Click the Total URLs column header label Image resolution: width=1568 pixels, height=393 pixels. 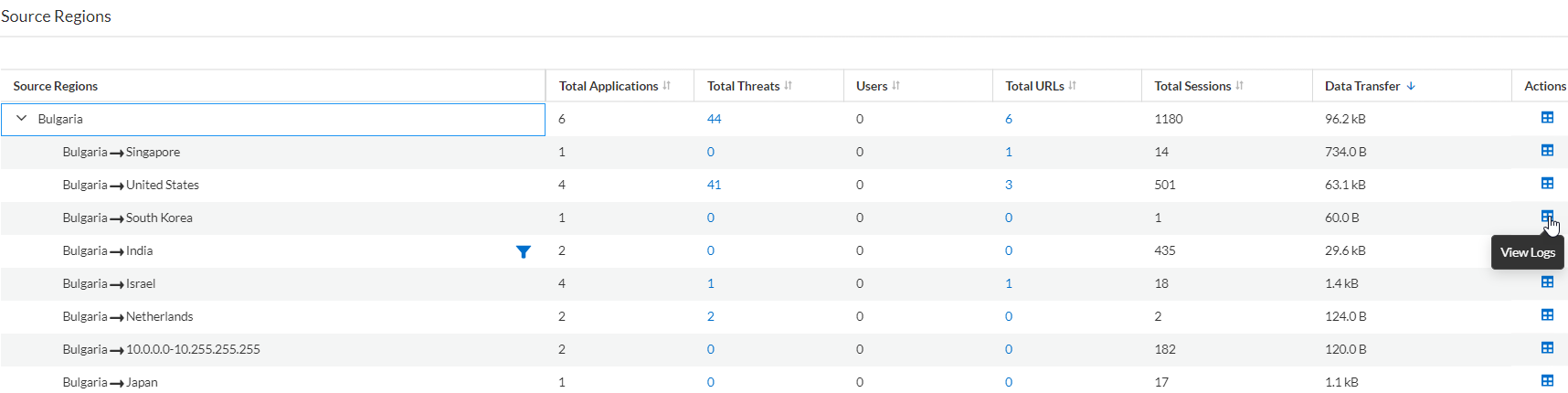(1034, 86)
